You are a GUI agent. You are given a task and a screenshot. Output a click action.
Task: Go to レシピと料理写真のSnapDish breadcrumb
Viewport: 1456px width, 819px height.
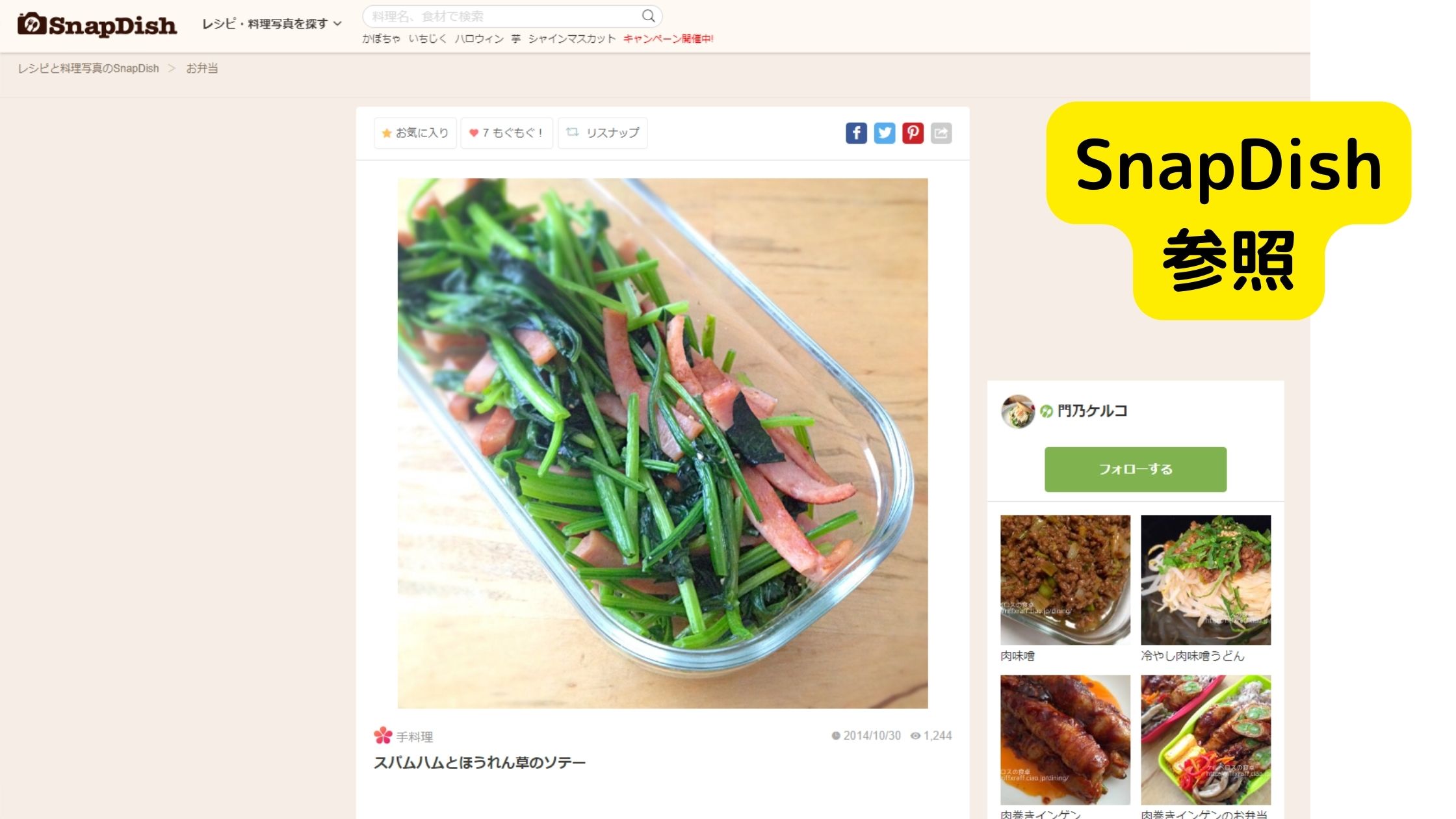pos(88,68)
